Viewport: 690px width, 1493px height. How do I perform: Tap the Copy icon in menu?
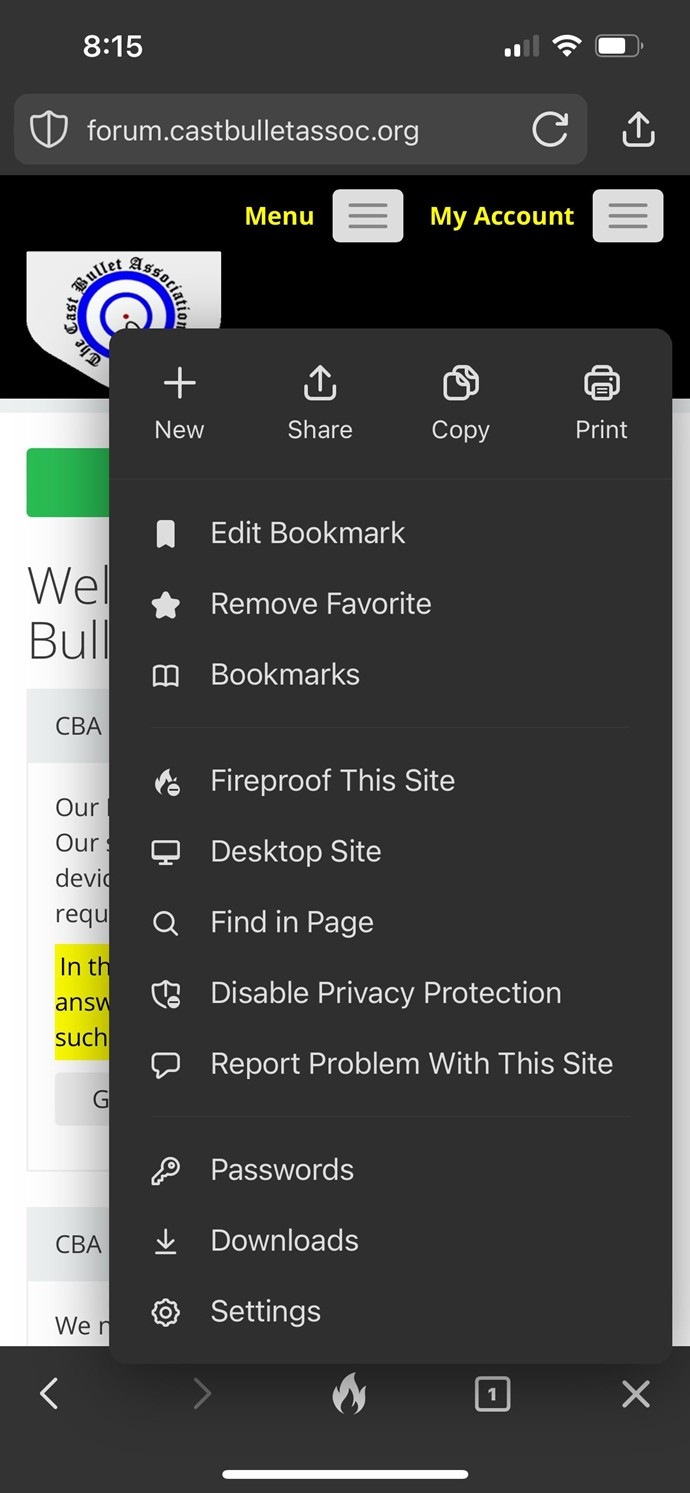coord(460,383)
